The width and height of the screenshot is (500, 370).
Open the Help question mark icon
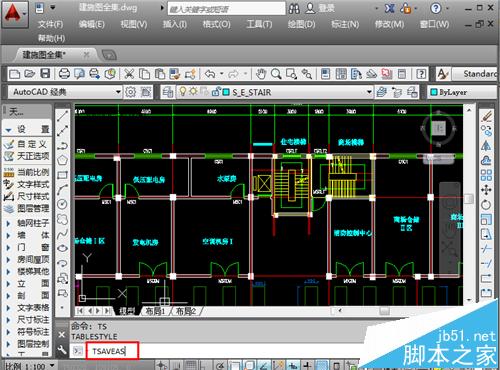[421, 74]
